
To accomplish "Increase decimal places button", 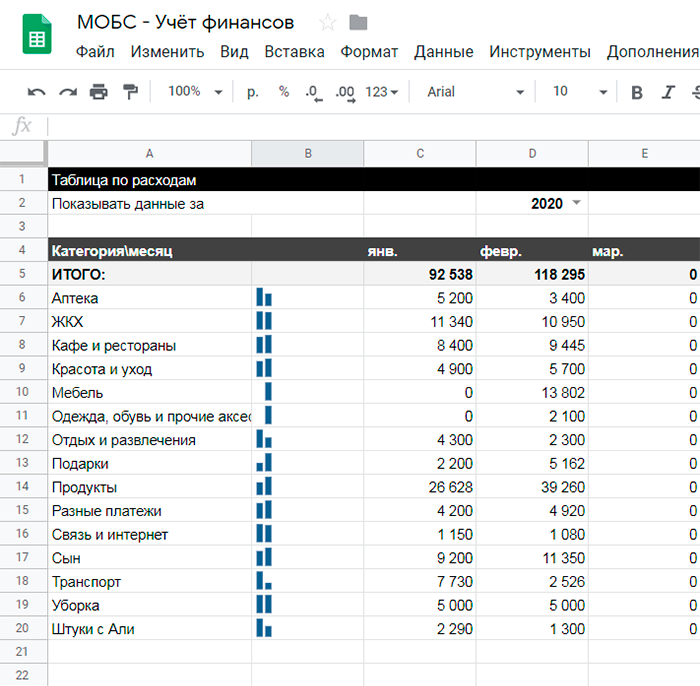I will point(346,93).
